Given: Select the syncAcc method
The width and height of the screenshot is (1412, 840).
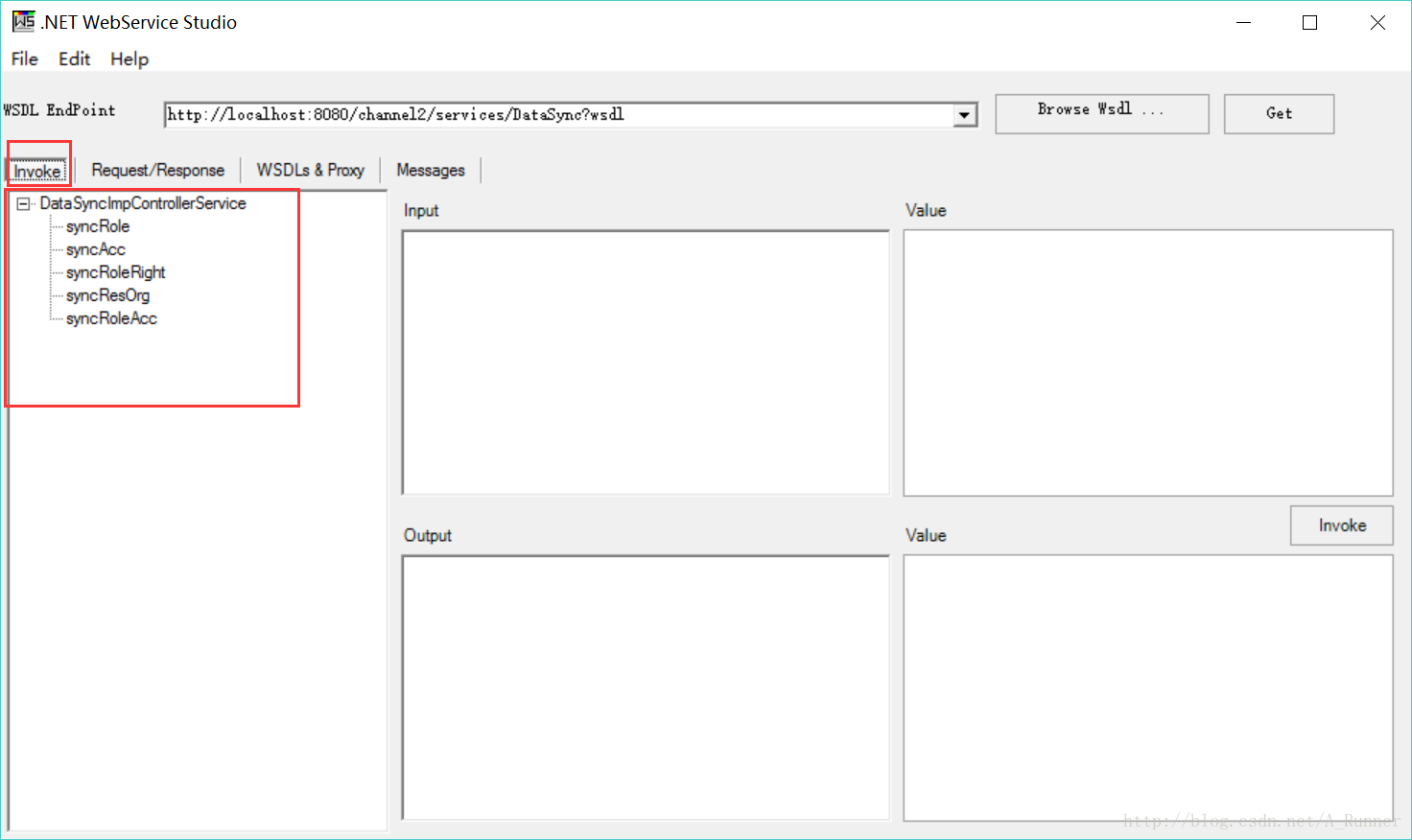Looking at the screenshot, I should [96, 249].
